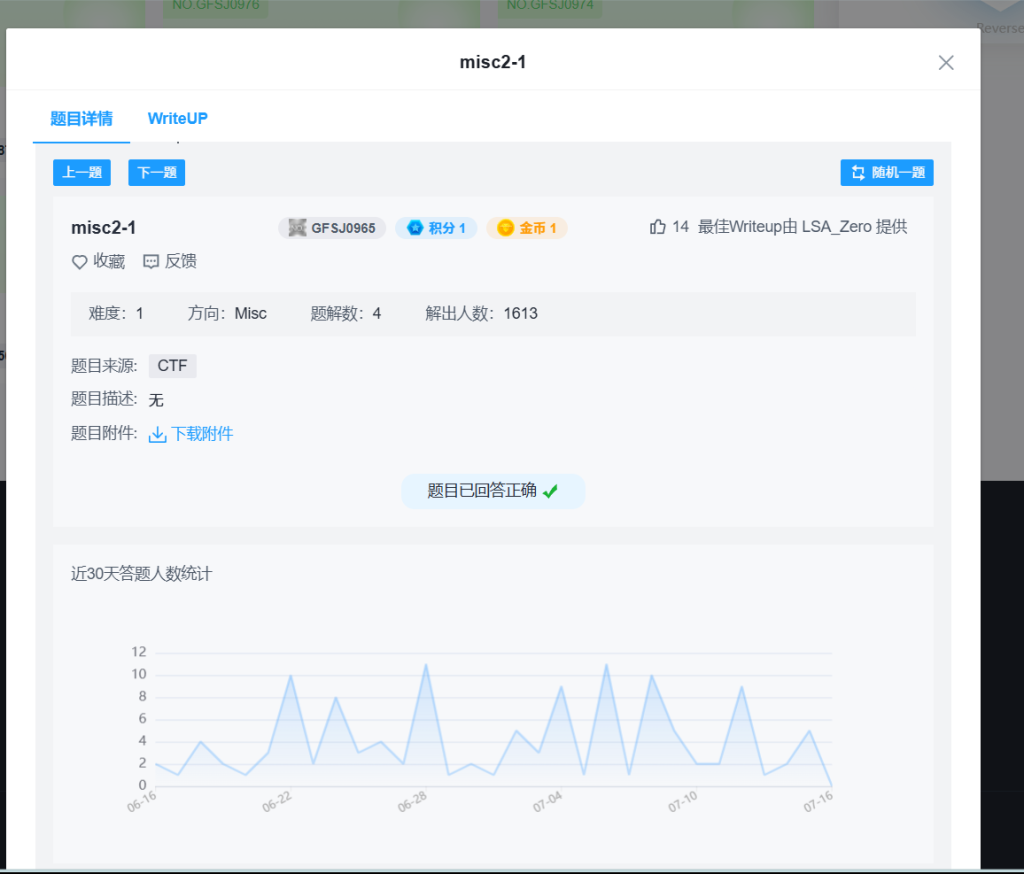Viewport: 1024px width, 874px height.
Task: Select the 题目详情 tab
Action: 81,118
